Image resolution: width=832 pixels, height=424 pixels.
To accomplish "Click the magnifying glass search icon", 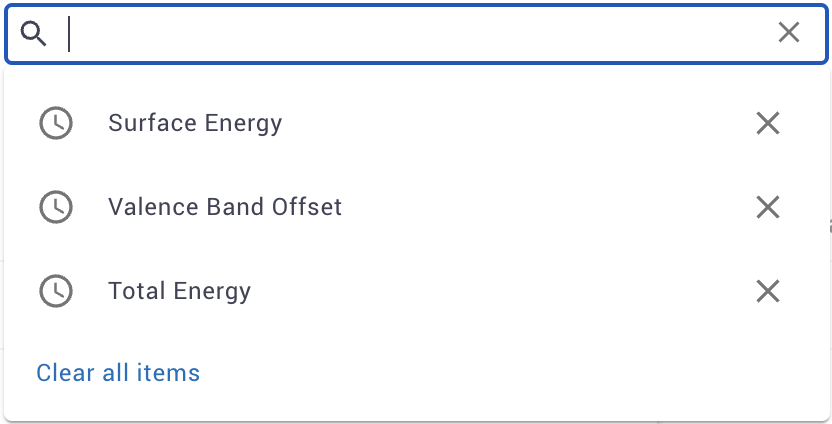I will (34, 34).
